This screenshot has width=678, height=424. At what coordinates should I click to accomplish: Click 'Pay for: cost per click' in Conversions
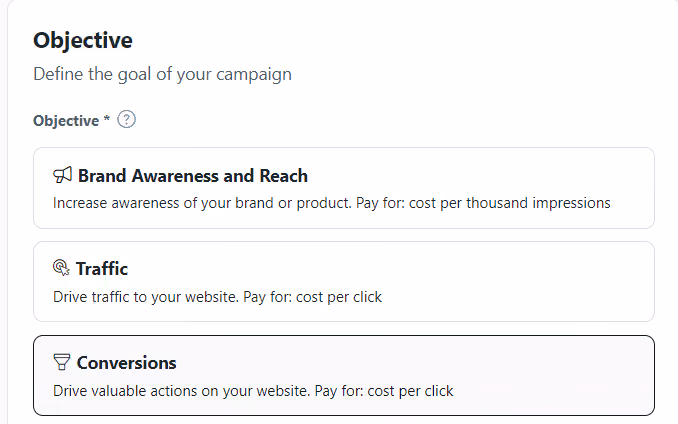click(x=384, y=391)
